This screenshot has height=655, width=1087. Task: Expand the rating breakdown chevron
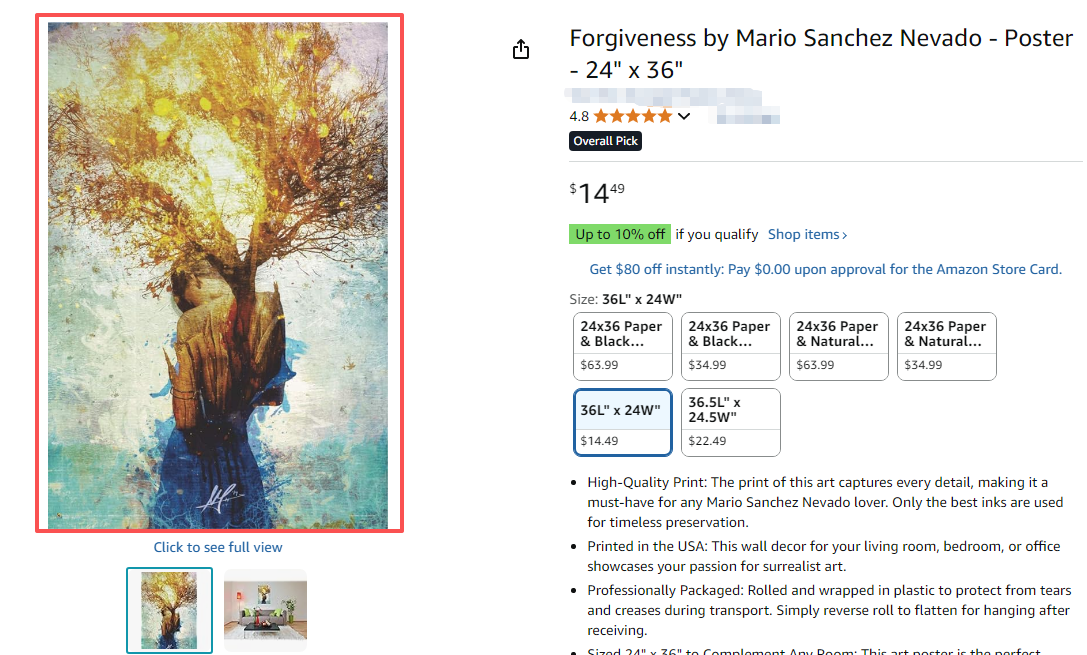[x=684, y=116]
